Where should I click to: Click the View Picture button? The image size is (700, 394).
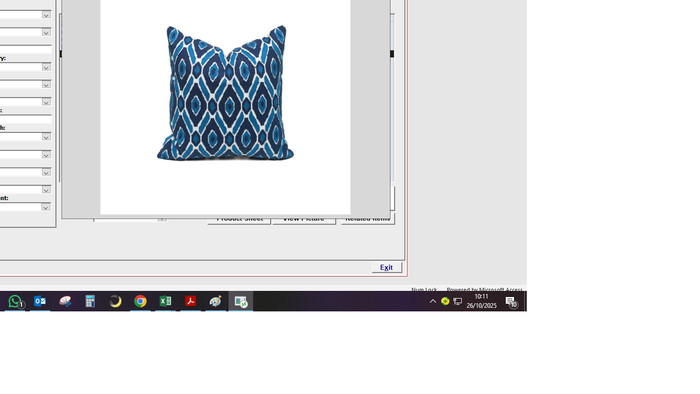(304, 220)
